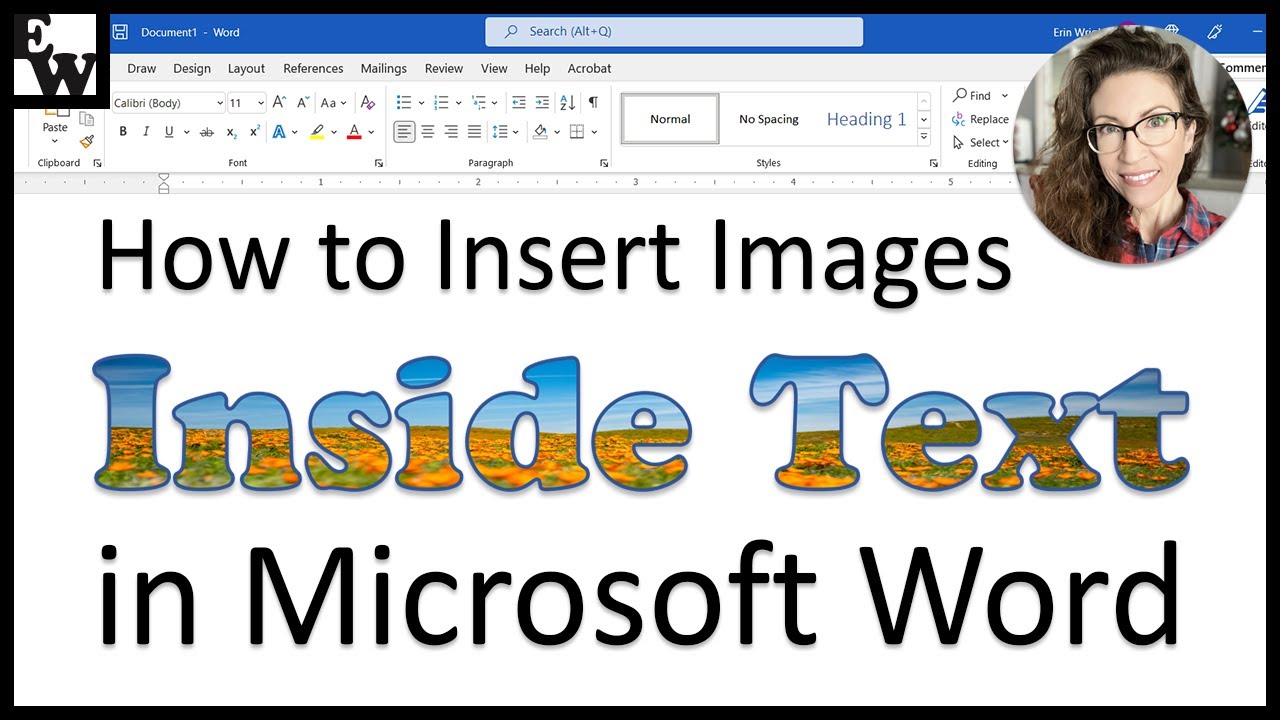Open the View ribbon tab
Screen dimensions: 1280x720
pos(494,69)
